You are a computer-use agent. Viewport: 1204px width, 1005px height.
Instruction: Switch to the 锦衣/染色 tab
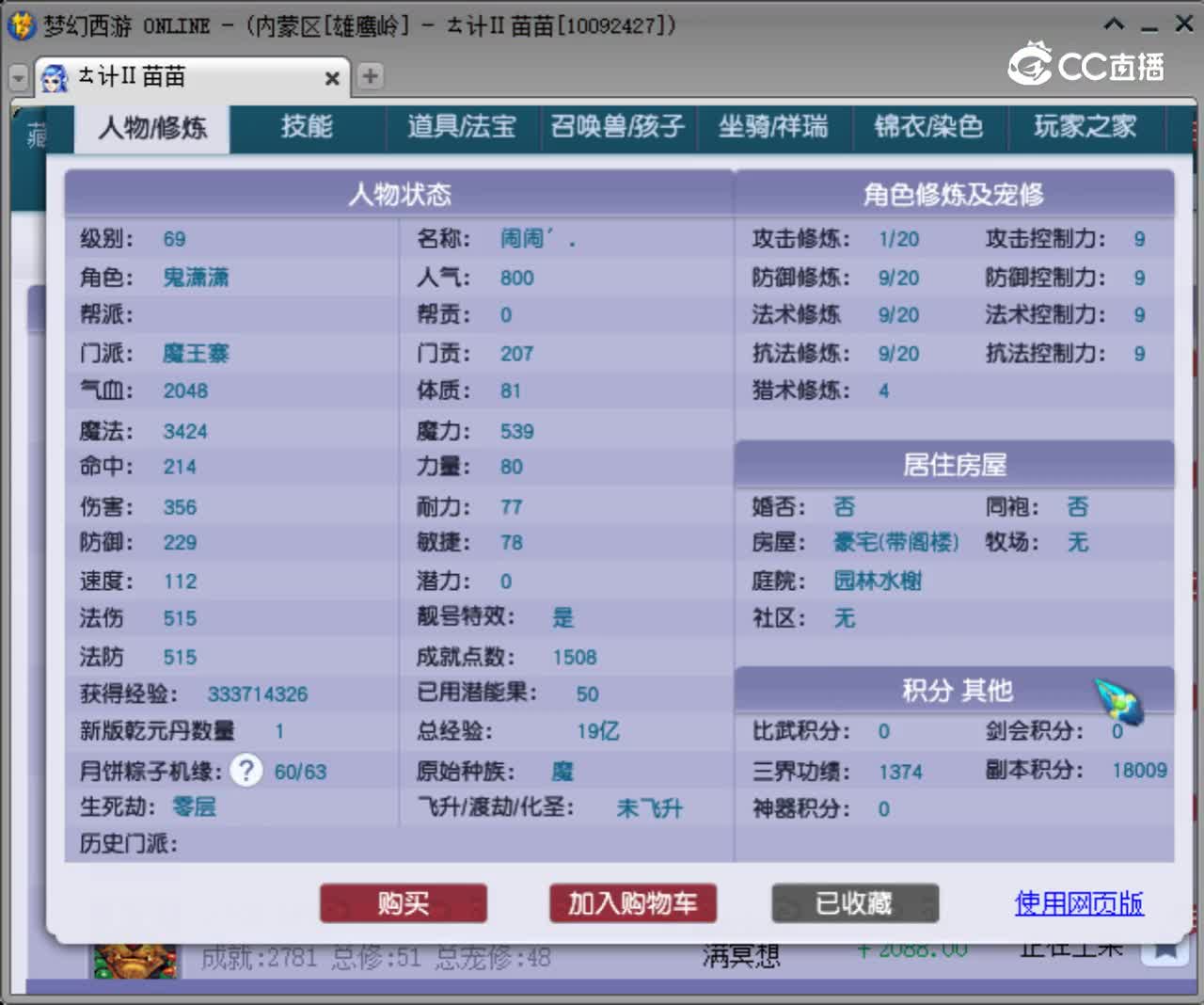(x=929, y=127)
